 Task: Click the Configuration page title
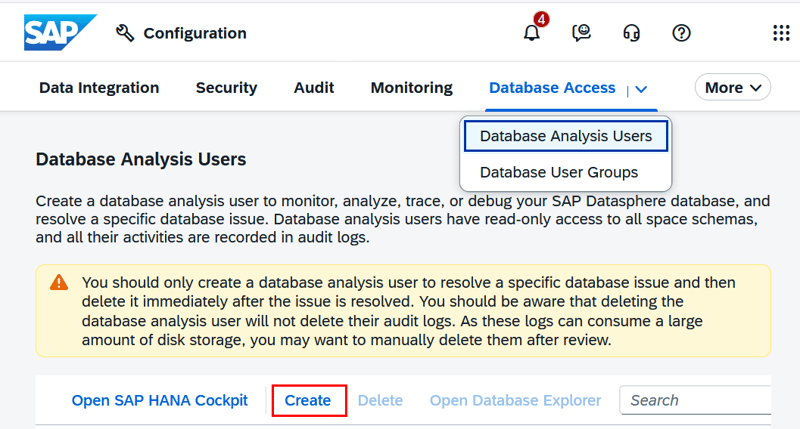tap(195, 33)
